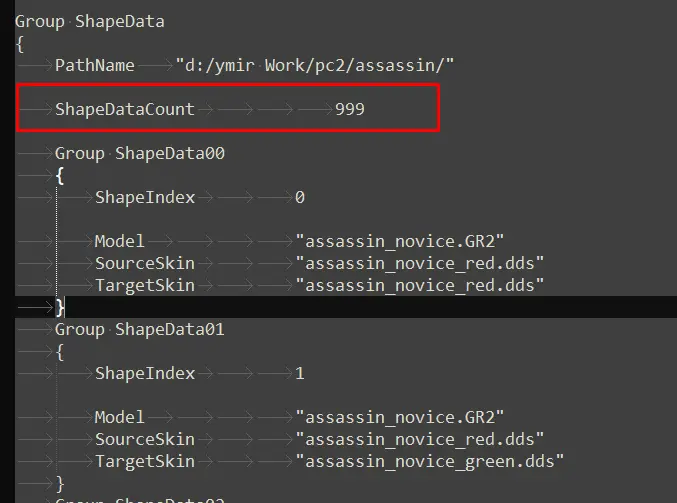
Task: Click the "Group ShapeData00" line
Action: tap(139, 153)
